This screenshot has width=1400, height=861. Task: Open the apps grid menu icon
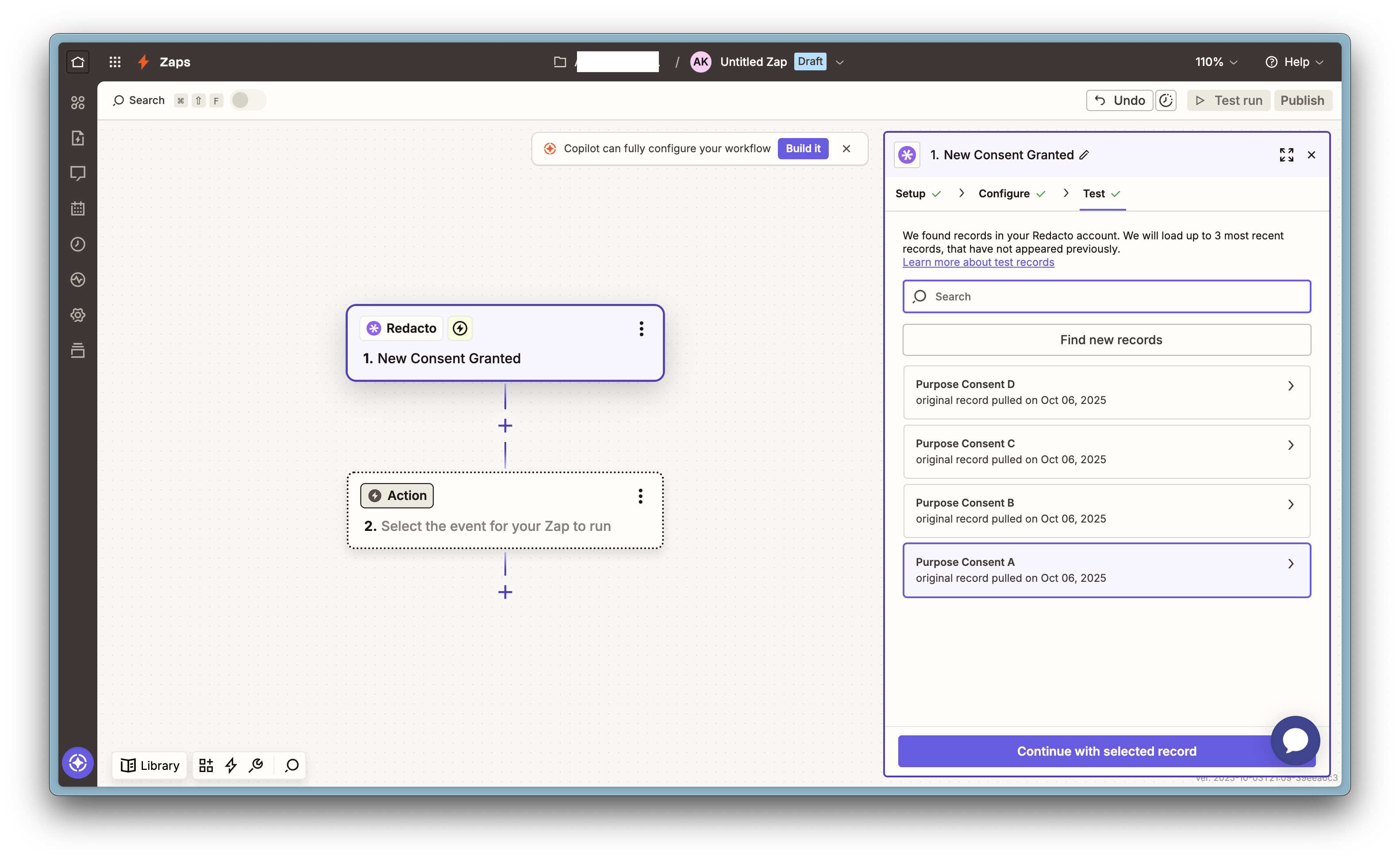[115, 61]
